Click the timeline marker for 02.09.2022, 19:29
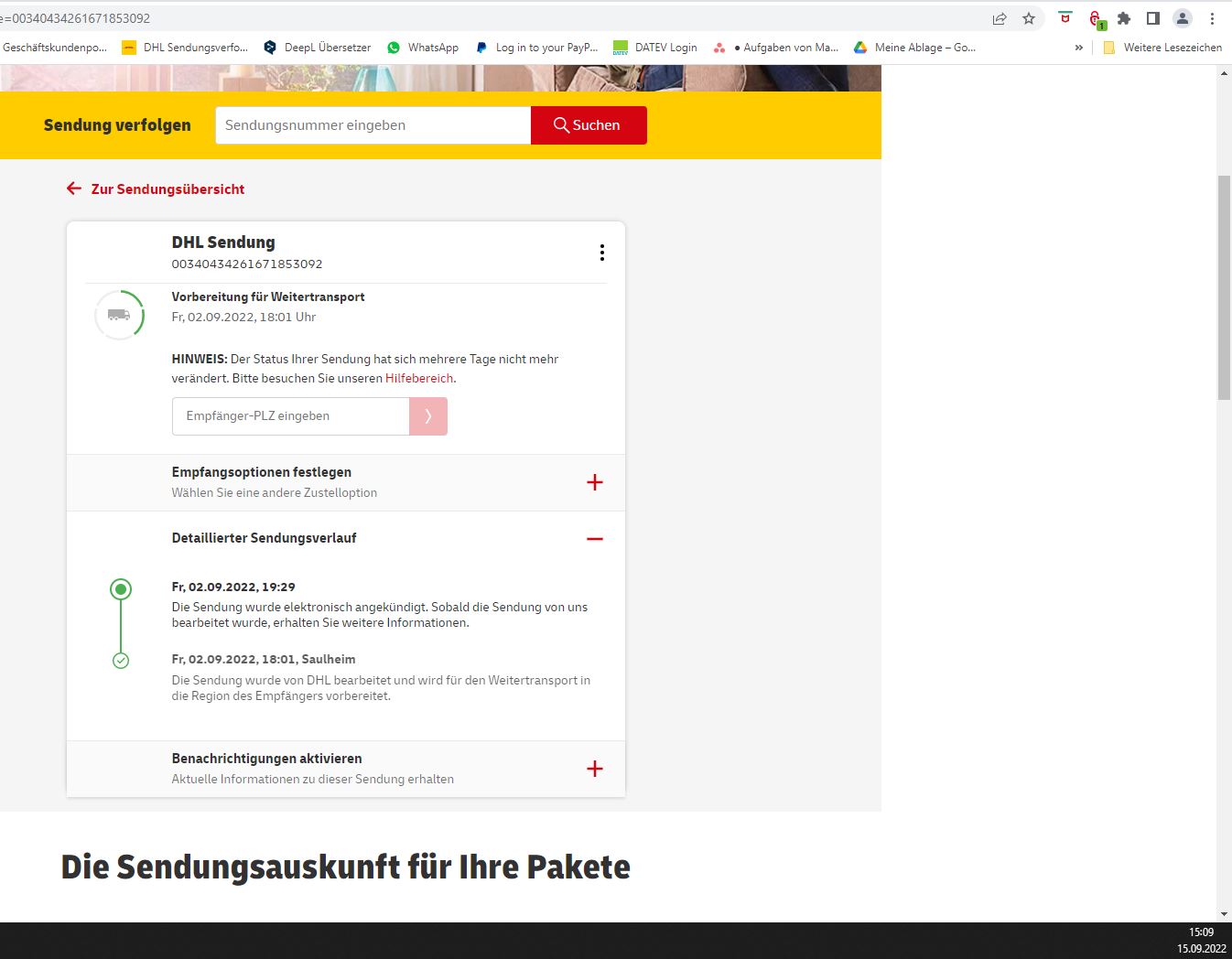The image size is (1232, 959). 121,589
